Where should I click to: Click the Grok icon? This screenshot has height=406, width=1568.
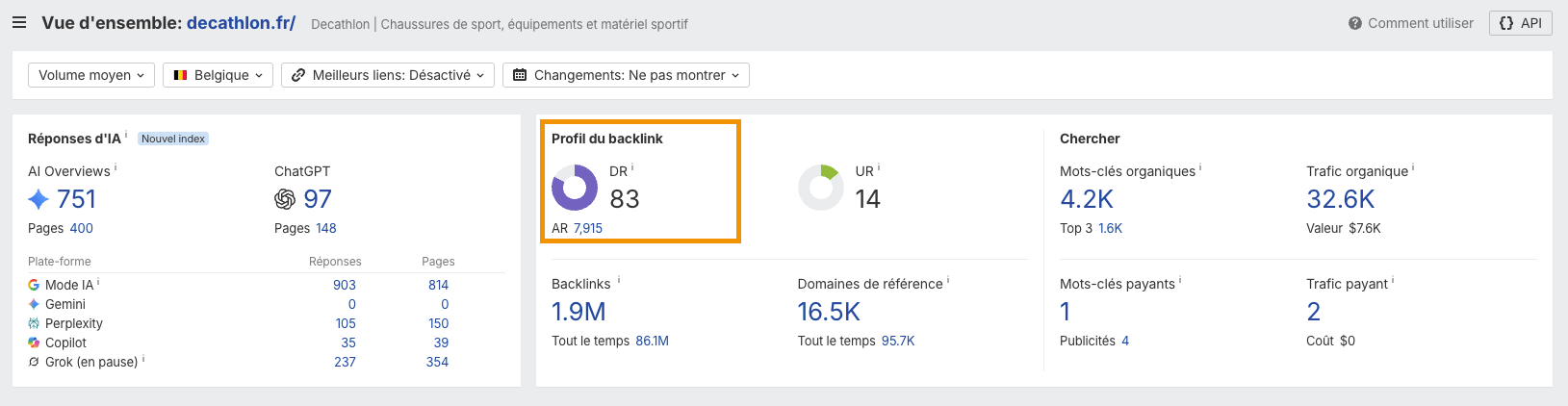[x=34, y=362]
